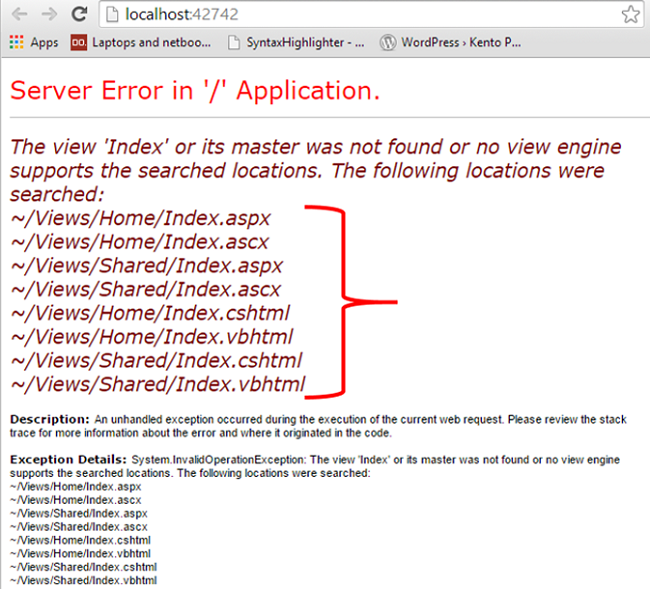Click small '~/Views/Shared/Index.aspx' in exception details

click(x=79, y=514)
